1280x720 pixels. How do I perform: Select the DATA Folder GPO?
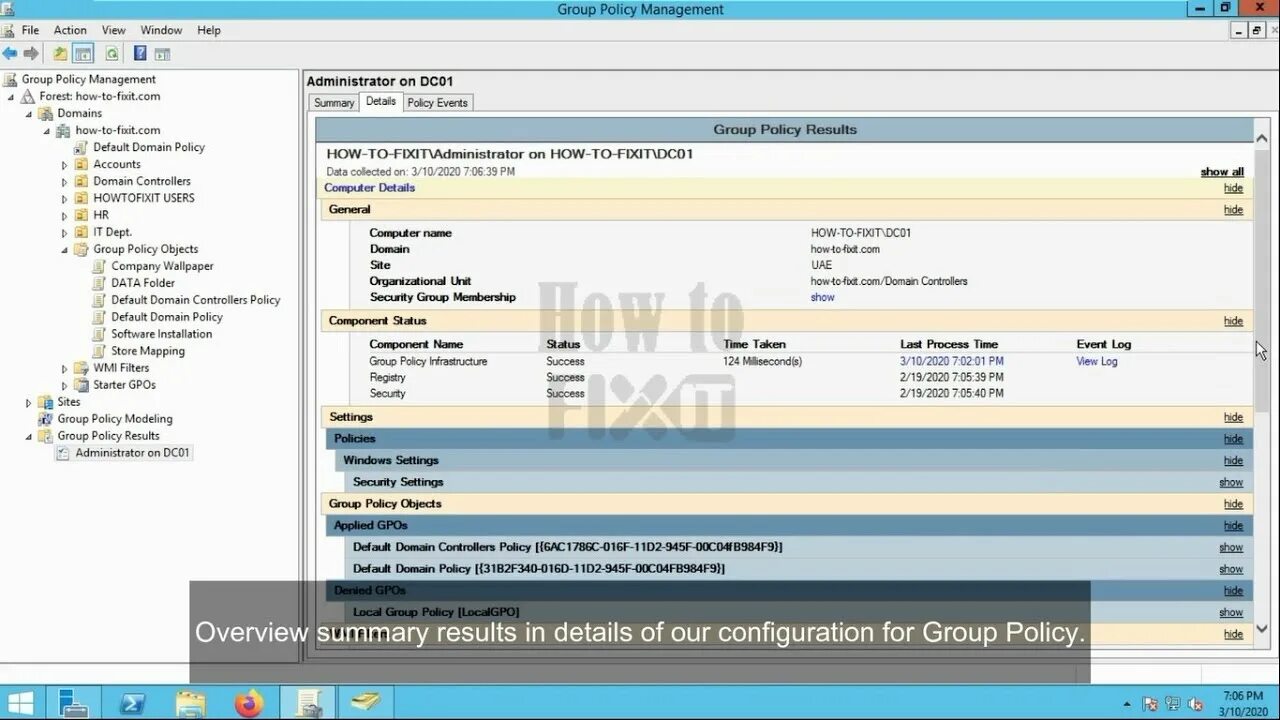pos(142,283)
